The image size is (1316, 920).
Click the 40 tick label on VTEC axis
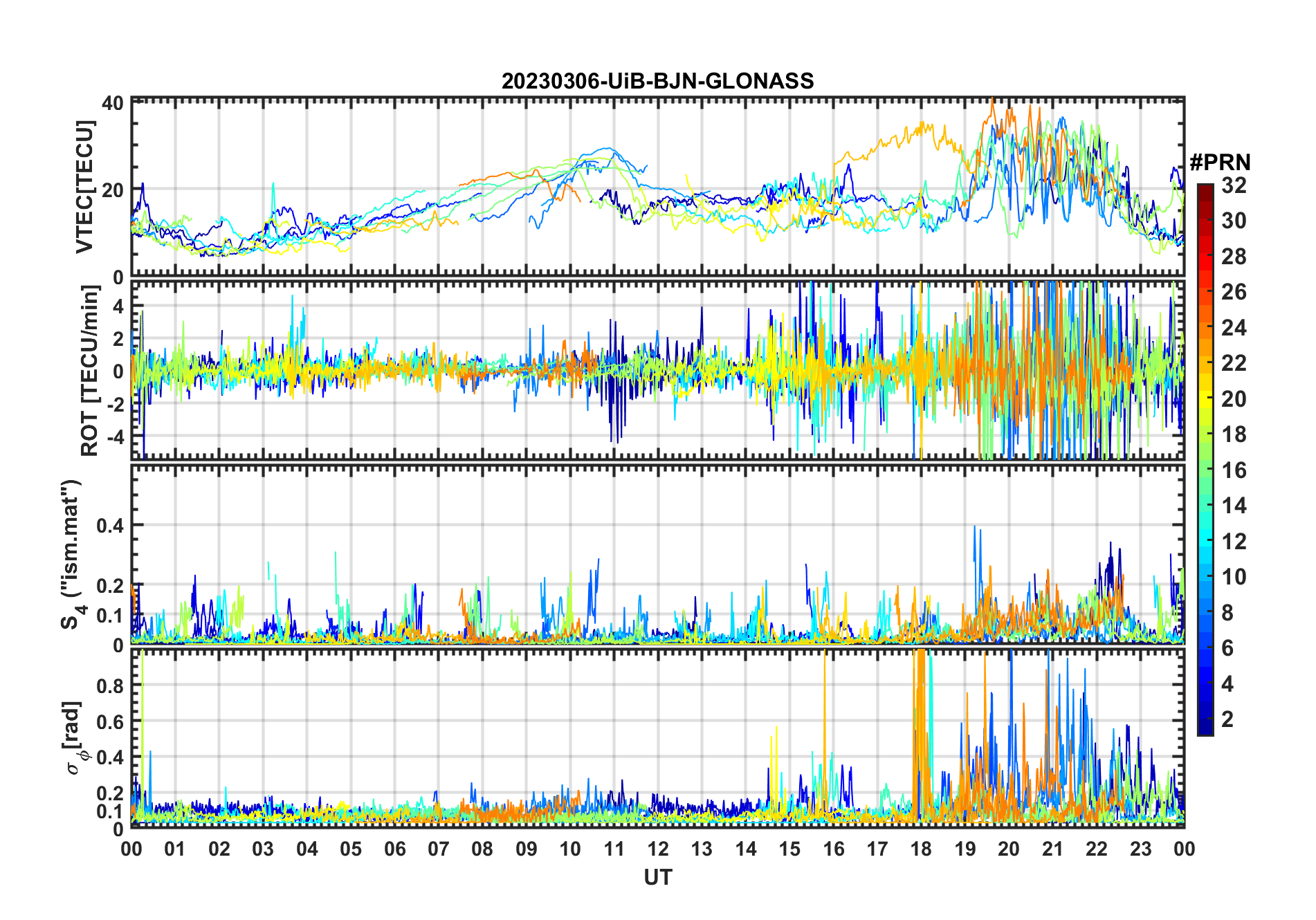(x=112, y=104)
